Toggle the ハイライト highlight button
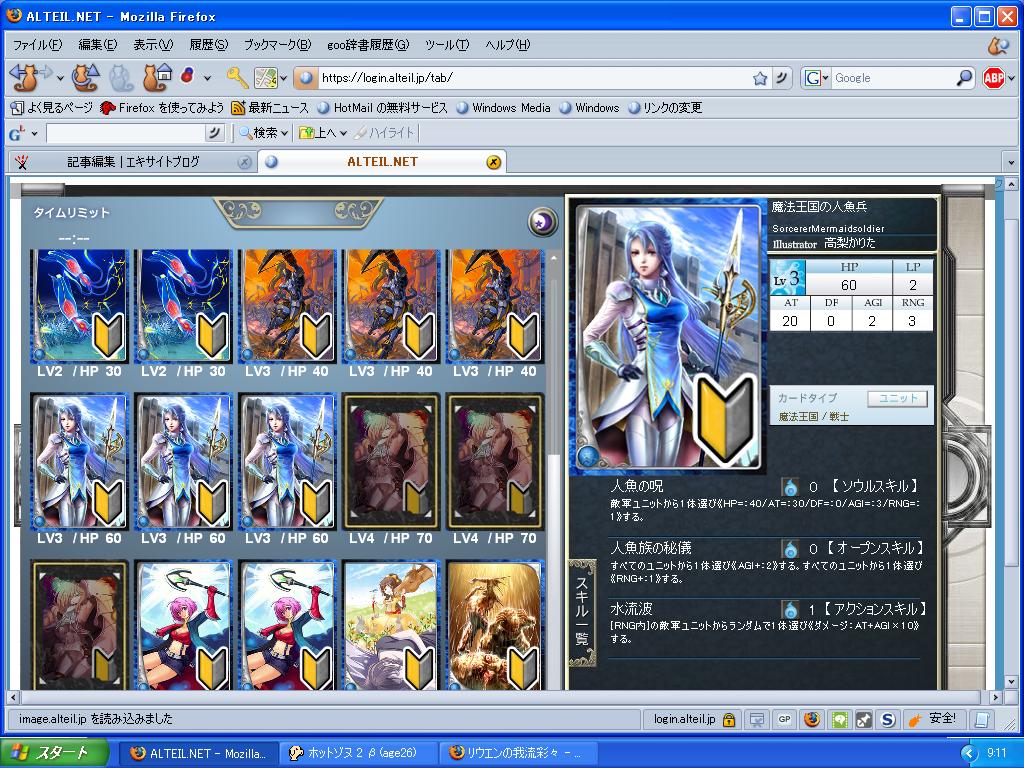The width and height of the screenshot is (1024, 768). coord(384,133)
